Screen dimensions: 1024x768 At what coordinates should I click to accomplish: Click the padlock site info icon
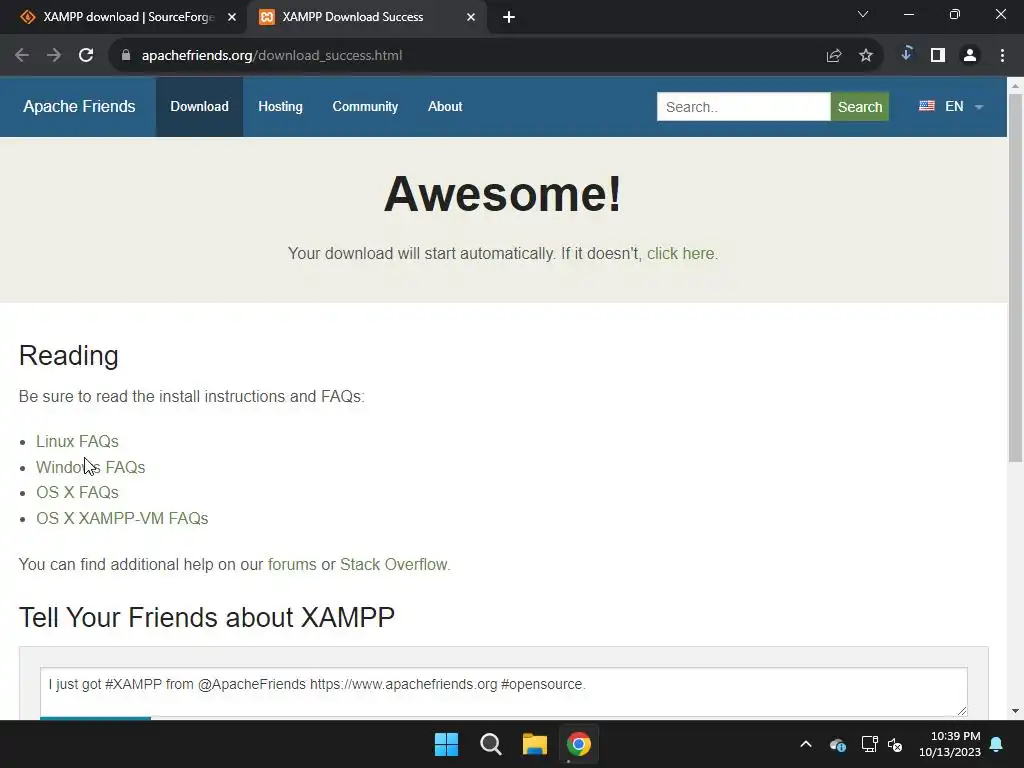(126, 56)
